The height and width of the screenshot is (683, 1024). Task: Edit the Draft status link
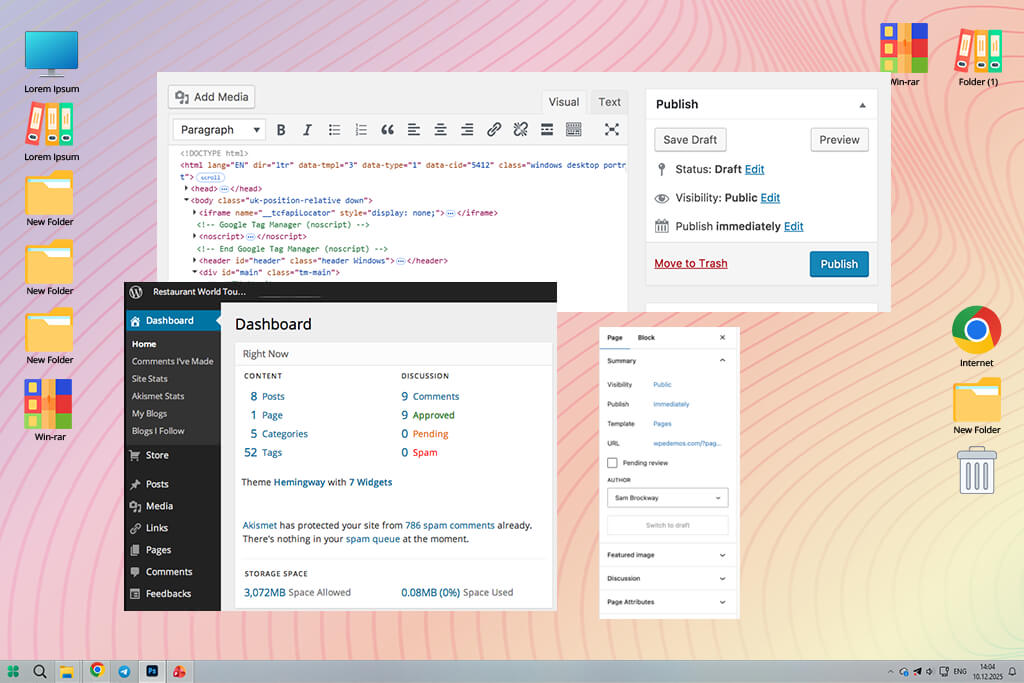coord(754,169)
